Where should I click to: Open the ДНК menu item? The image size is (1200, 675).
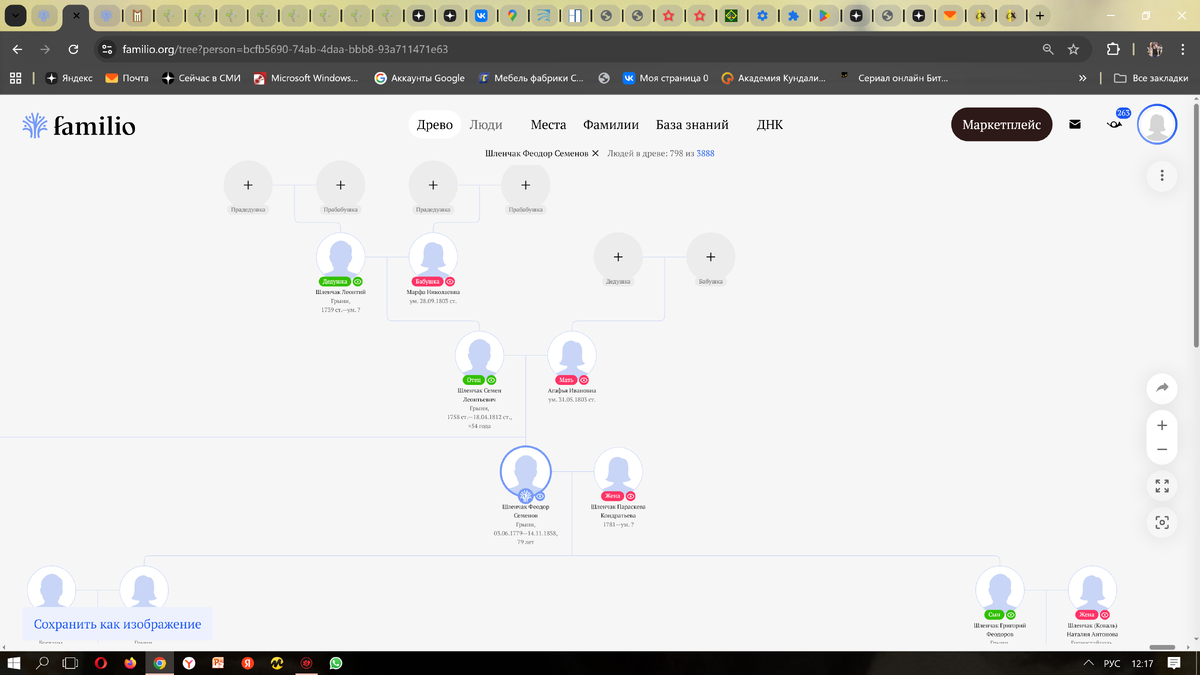(x=770, y=125)
